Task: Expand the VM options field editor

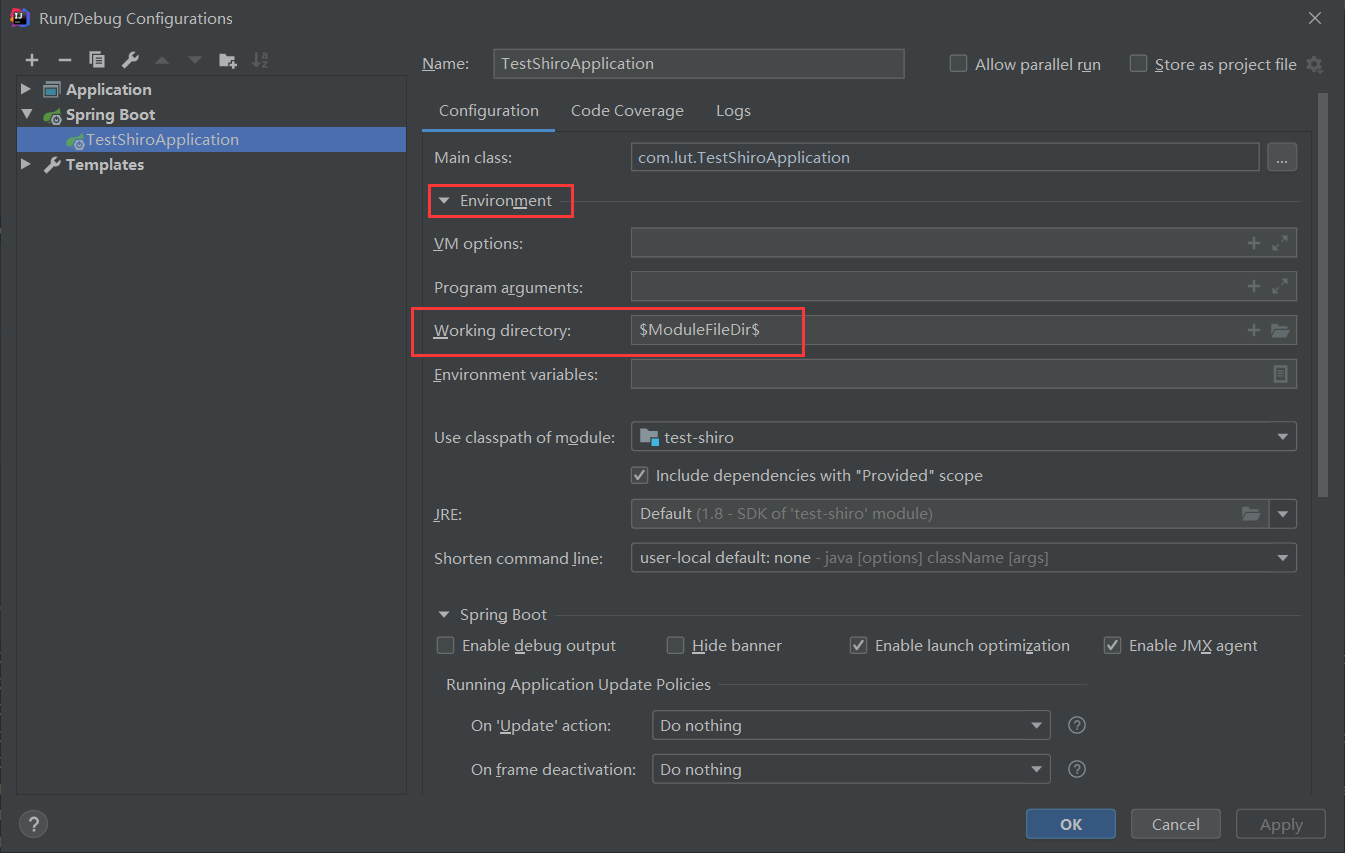Action: (1280, 243)
